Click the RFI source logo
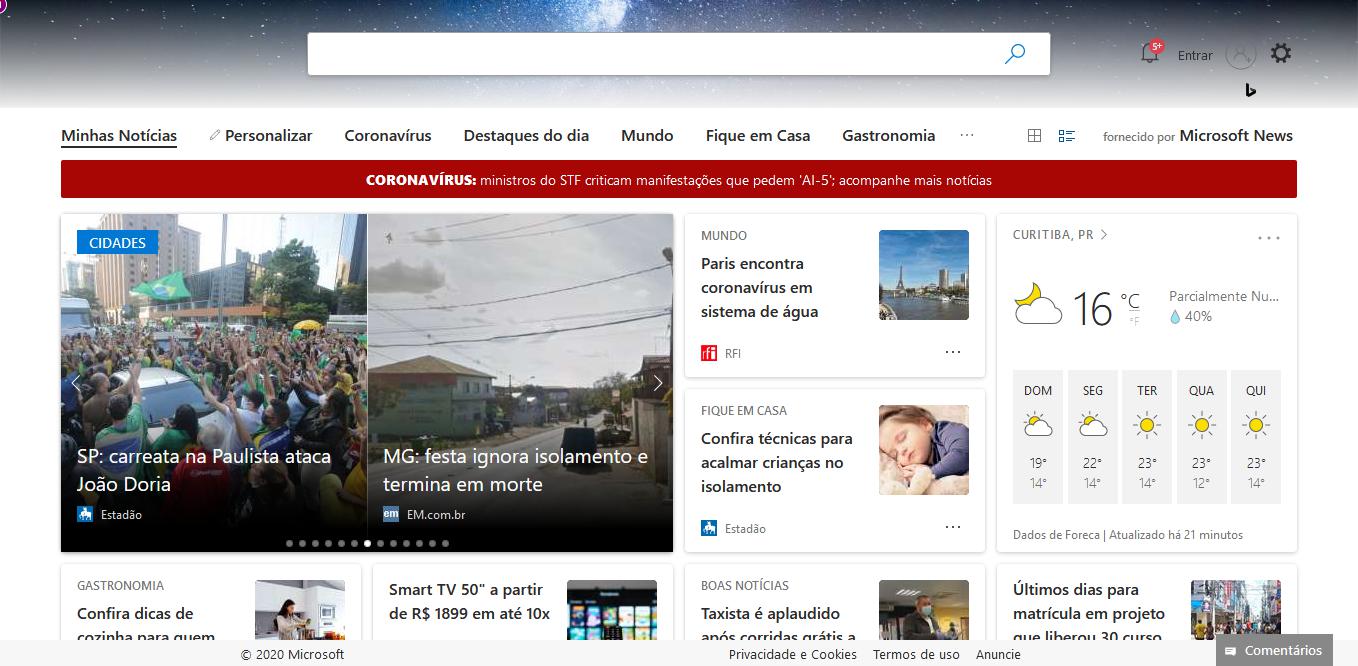 pos(709,353)
